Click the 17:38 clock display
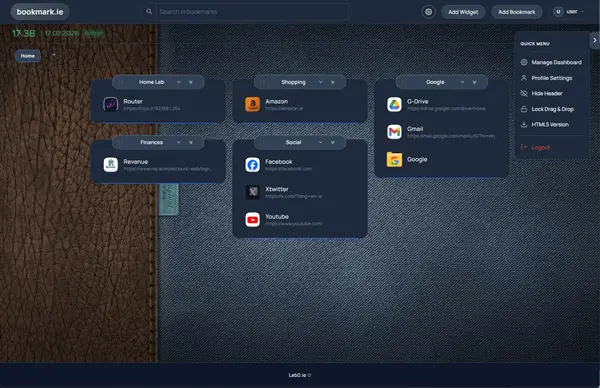Screen dimensions: 600x388 click(24, 34)
